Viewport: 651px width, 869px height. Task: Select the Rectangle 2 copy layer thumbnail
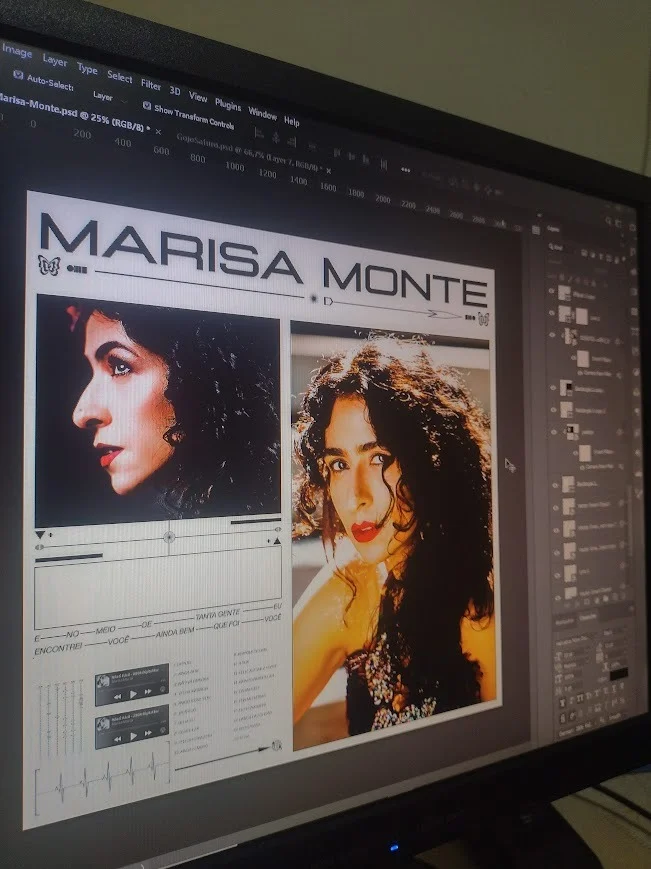point(566,389)
